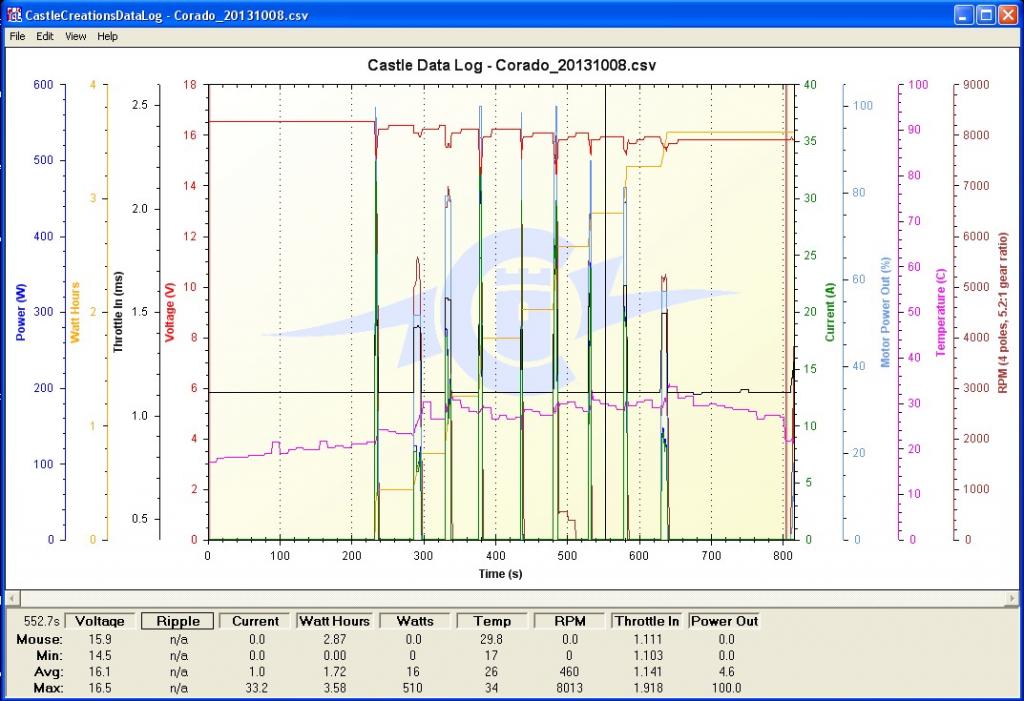Toggle the Throttle In series button

coord(647,621)
